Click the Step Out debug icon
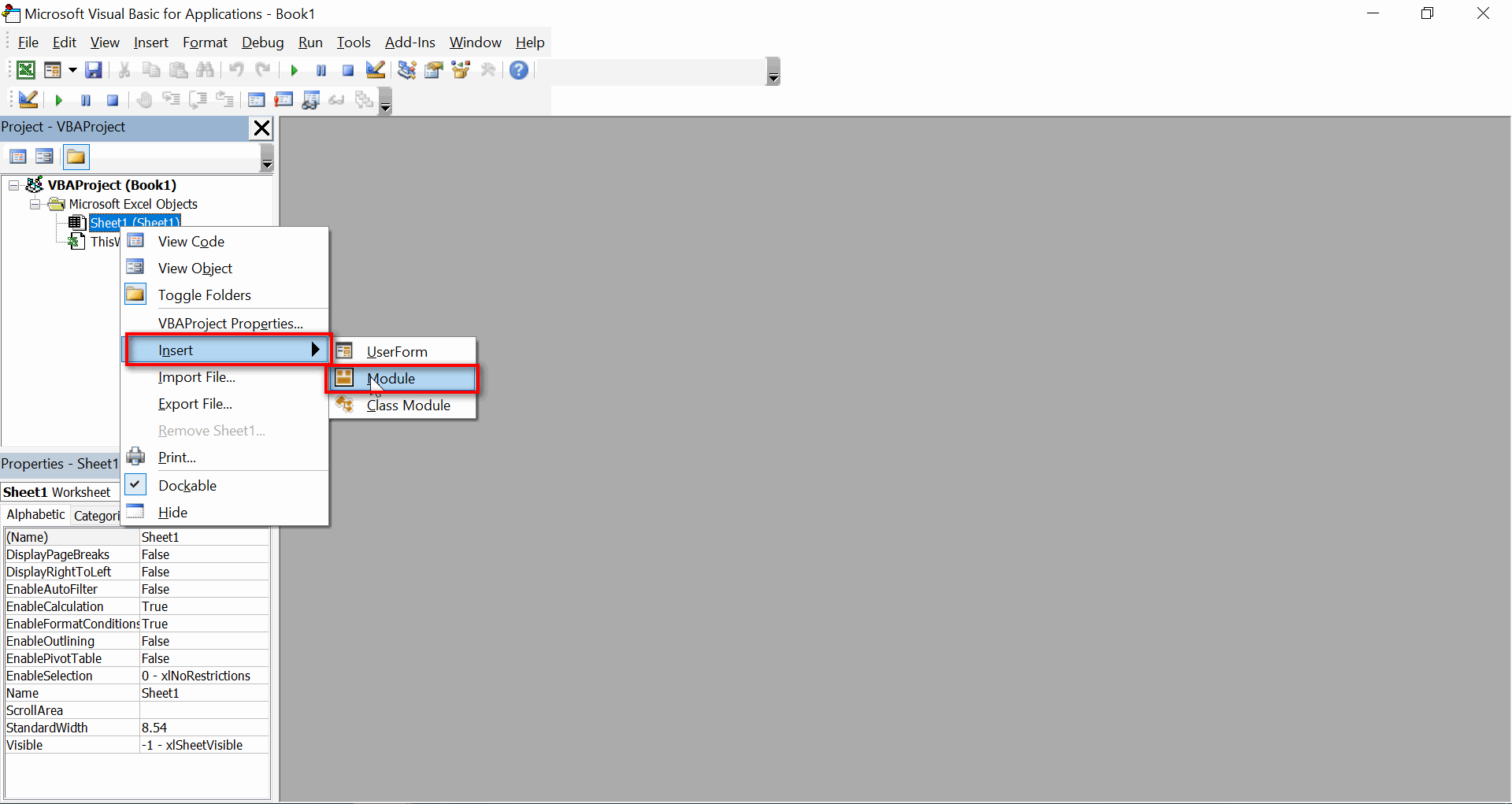 (x=225, y=100)
